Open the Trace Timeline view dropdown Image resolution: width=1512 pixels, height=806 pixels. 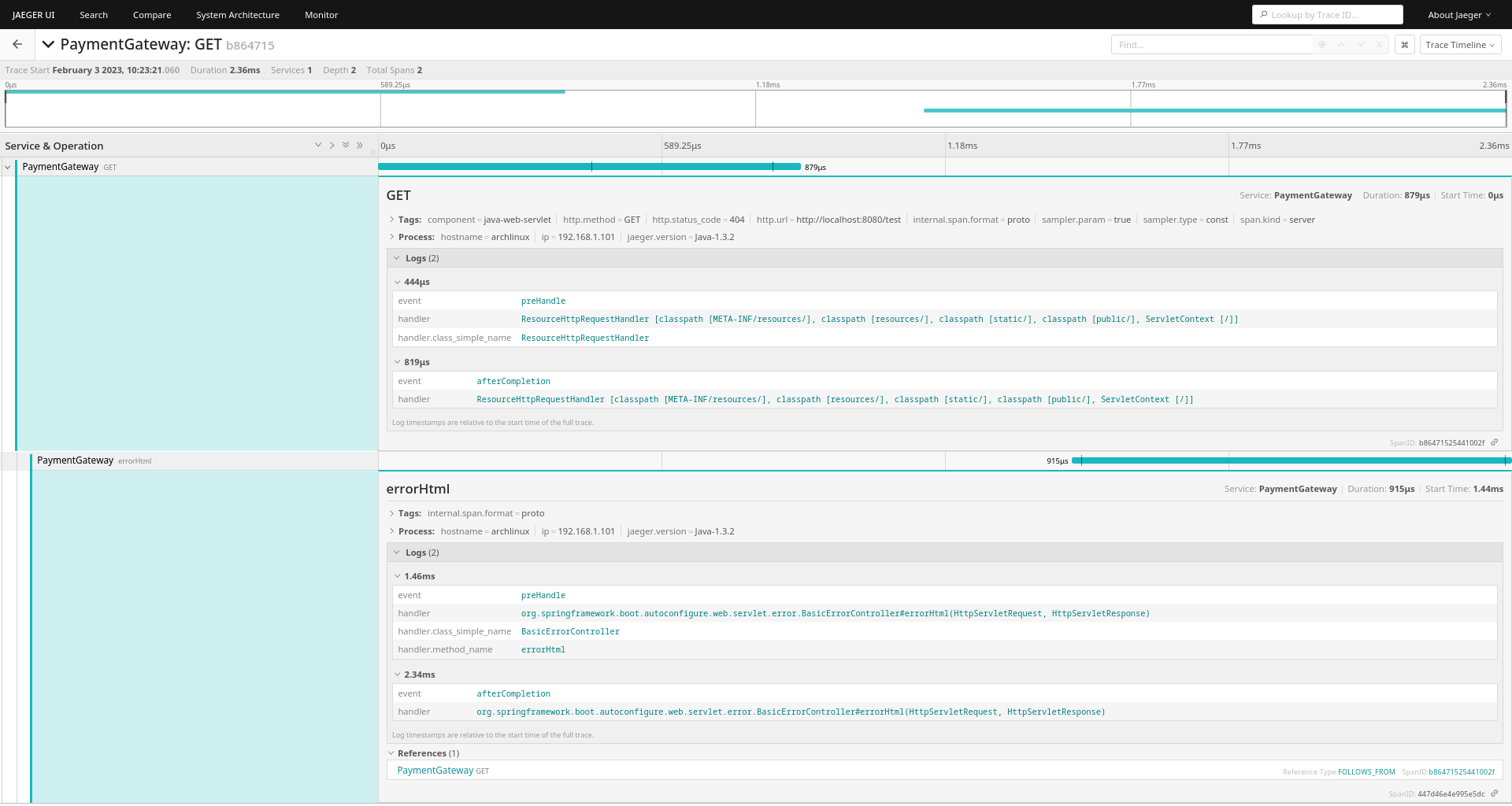pyautogui.click(x=1460, y=45)
